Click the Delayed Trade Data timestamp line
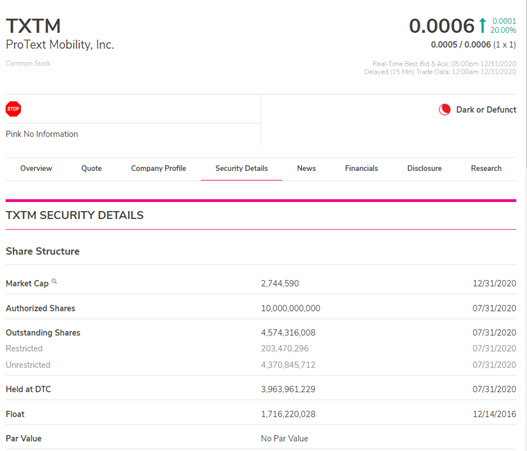Image resolution: width=527 pixels, height=451 pixels. pos(440,72)
